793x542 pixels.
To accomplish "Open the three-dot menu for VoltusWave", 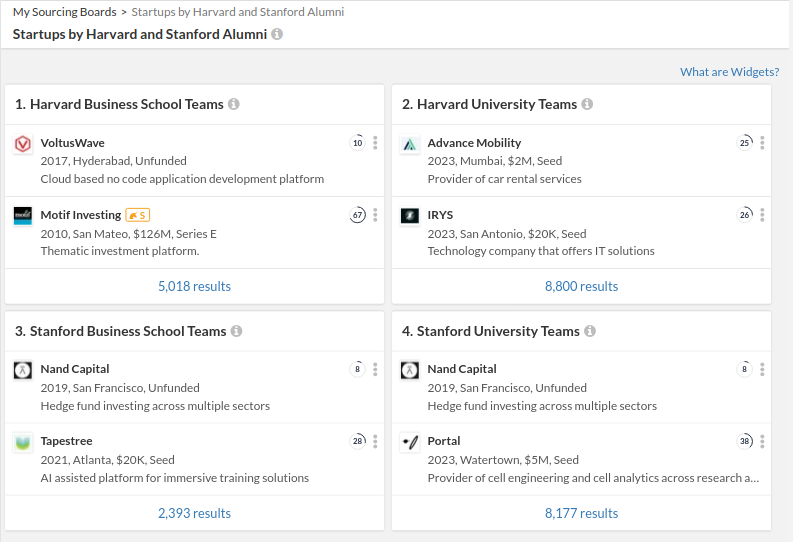I will pyautogui.click(x=375, y=143).
